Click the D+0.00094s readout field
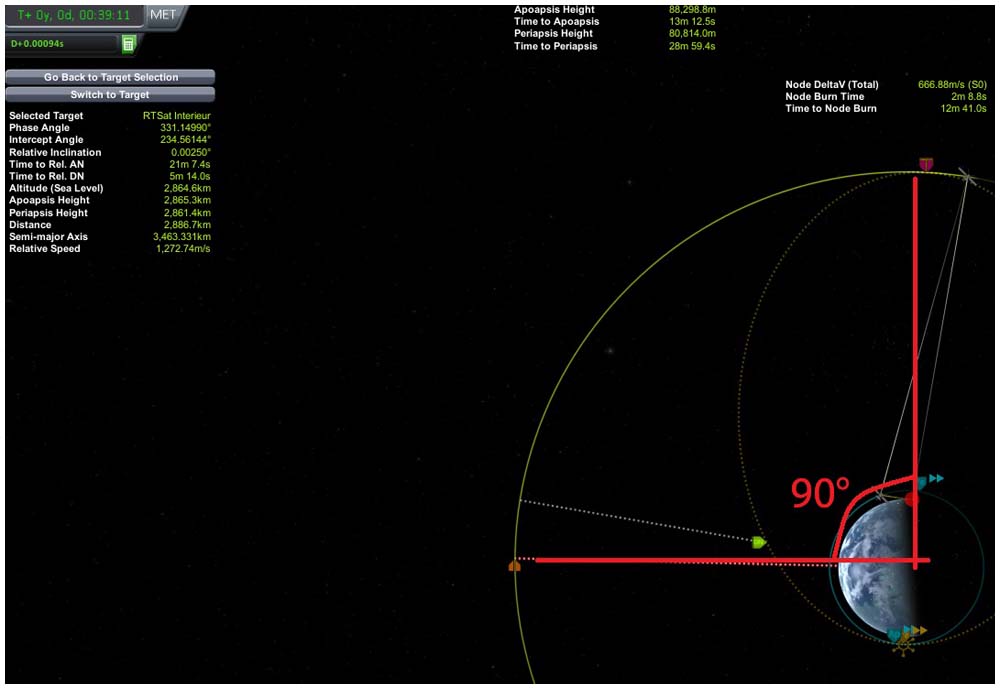Screen dimensions: 1000x689 click(x=63, y=44)
